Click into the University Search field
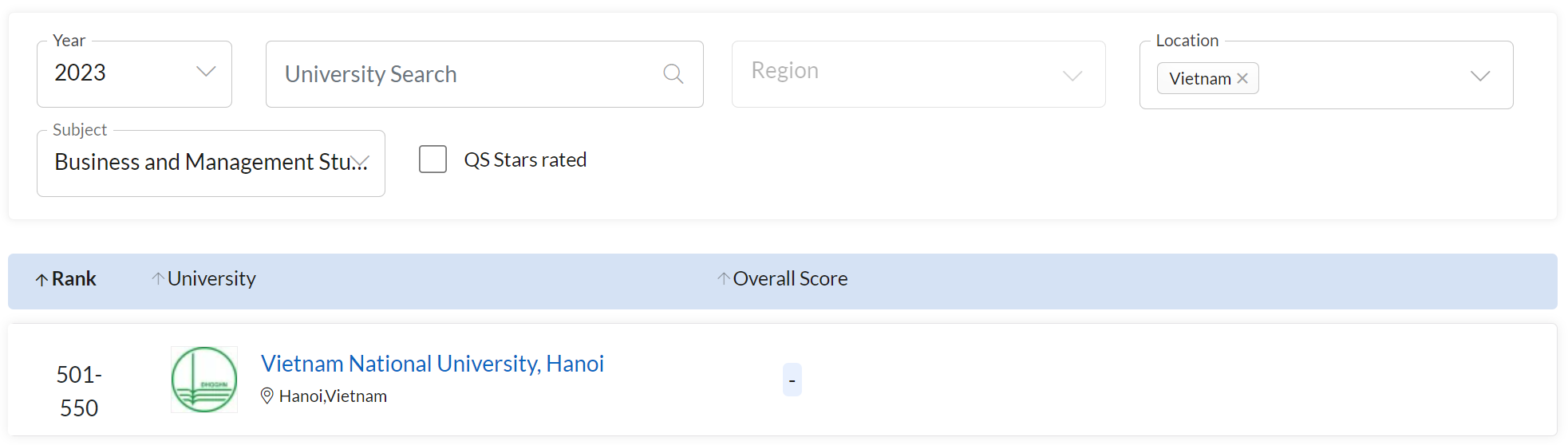The height and width of the screenshot is (445, 1568). [x=484, y=74]
